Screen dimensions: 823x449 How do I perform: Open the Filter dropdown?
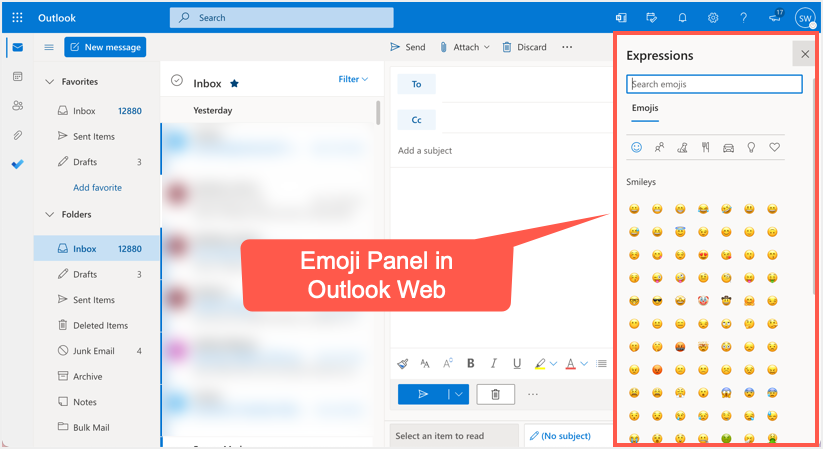353,79
